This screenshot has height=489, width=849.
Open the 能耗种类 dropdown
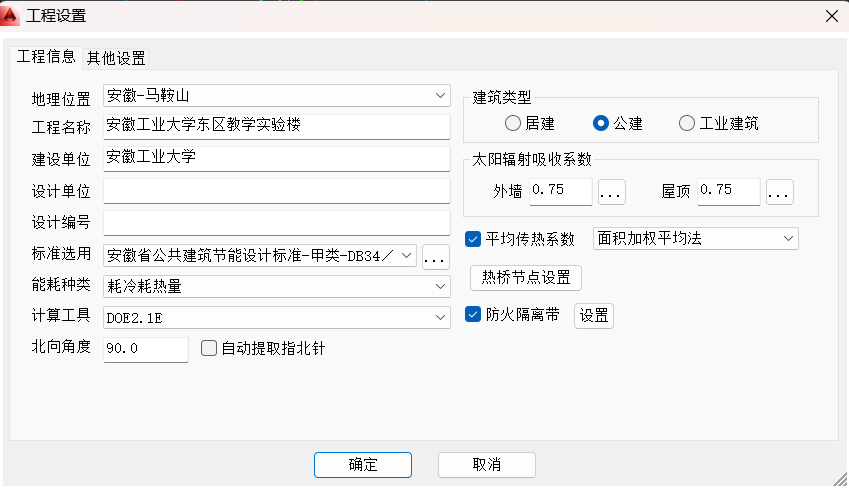coord(277,286)
